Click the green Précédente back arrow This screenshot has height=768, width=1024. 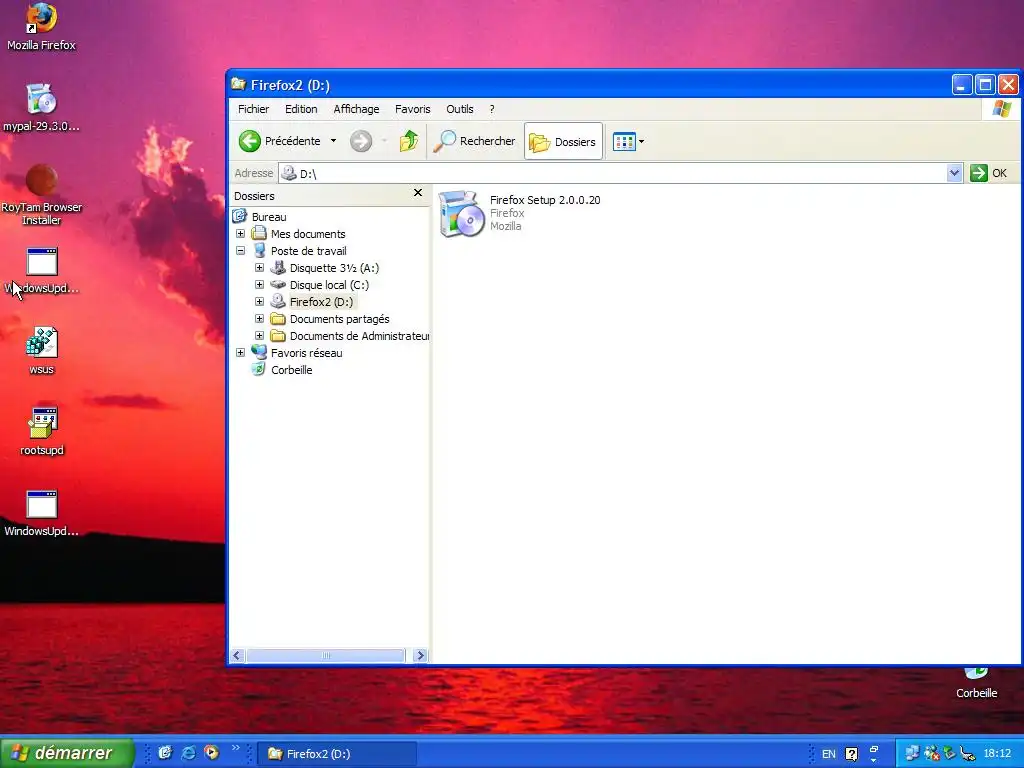(x=249, y=141)
